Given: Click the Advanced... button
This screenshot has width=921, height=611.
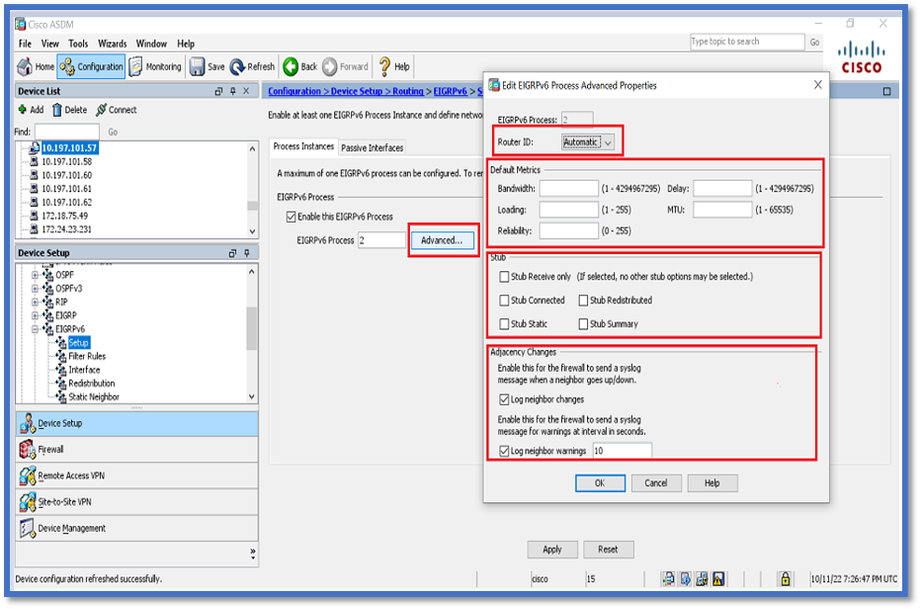Looking at the screenshot, I should tap(442, 240).
